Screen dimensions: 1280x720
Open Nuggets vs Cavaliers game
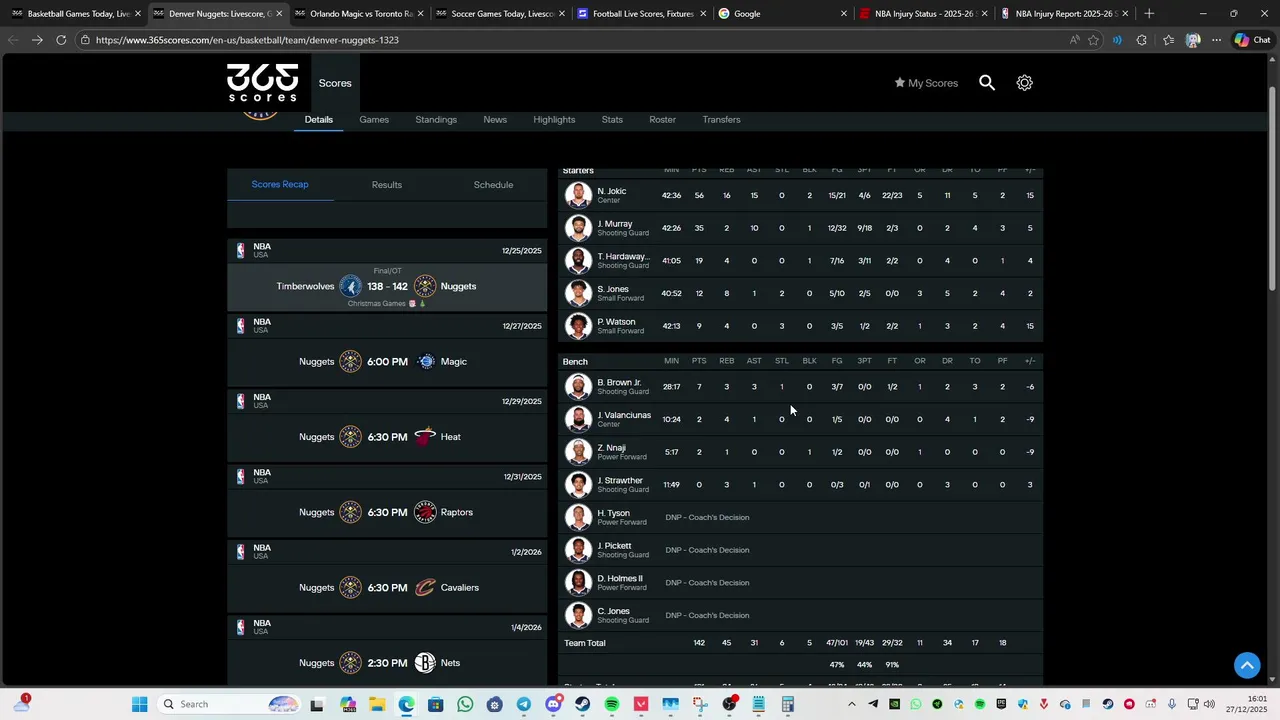[387, 587]
